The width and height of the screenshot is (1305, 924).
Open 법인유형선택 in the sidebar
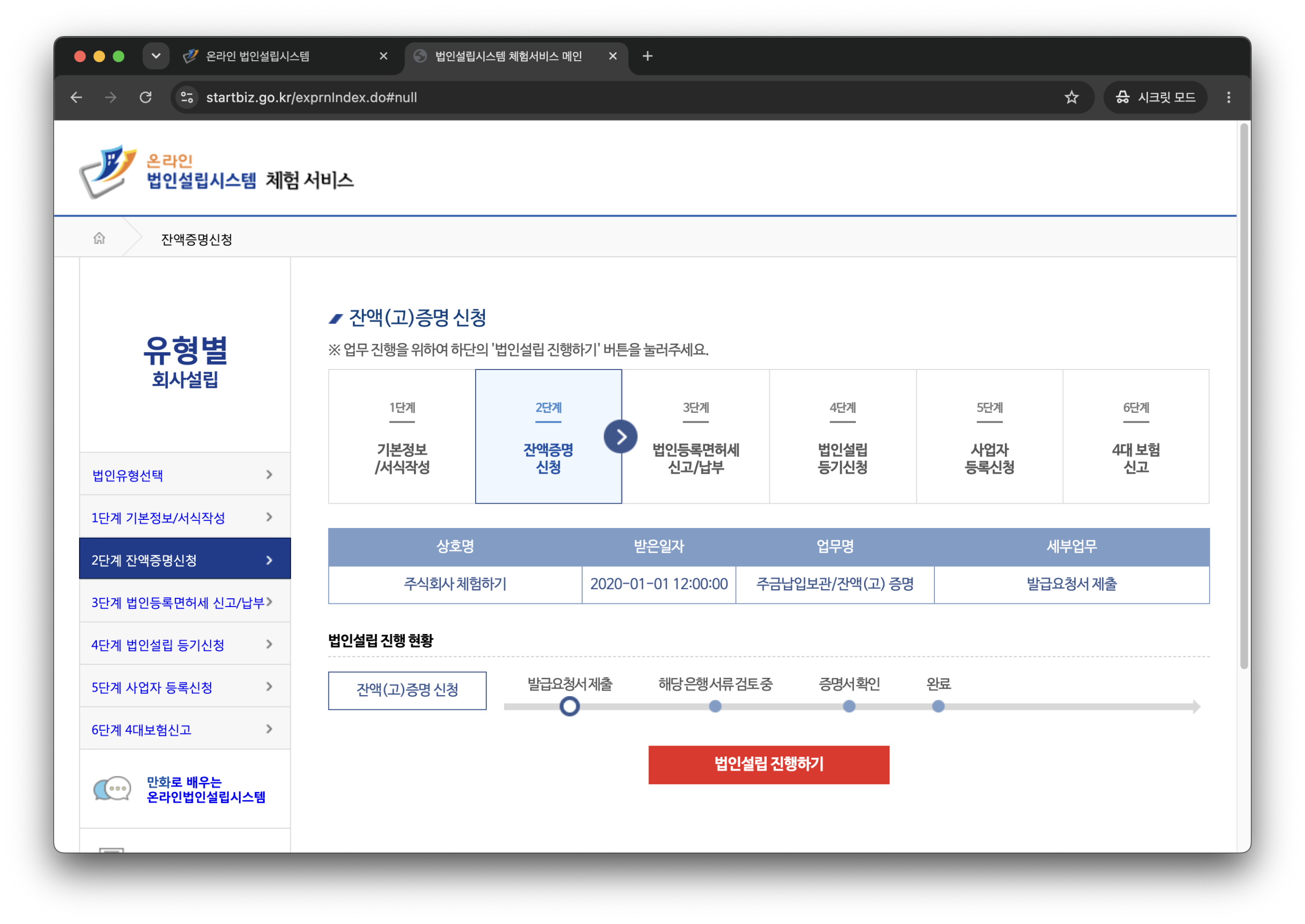click(x=185, y=474)
